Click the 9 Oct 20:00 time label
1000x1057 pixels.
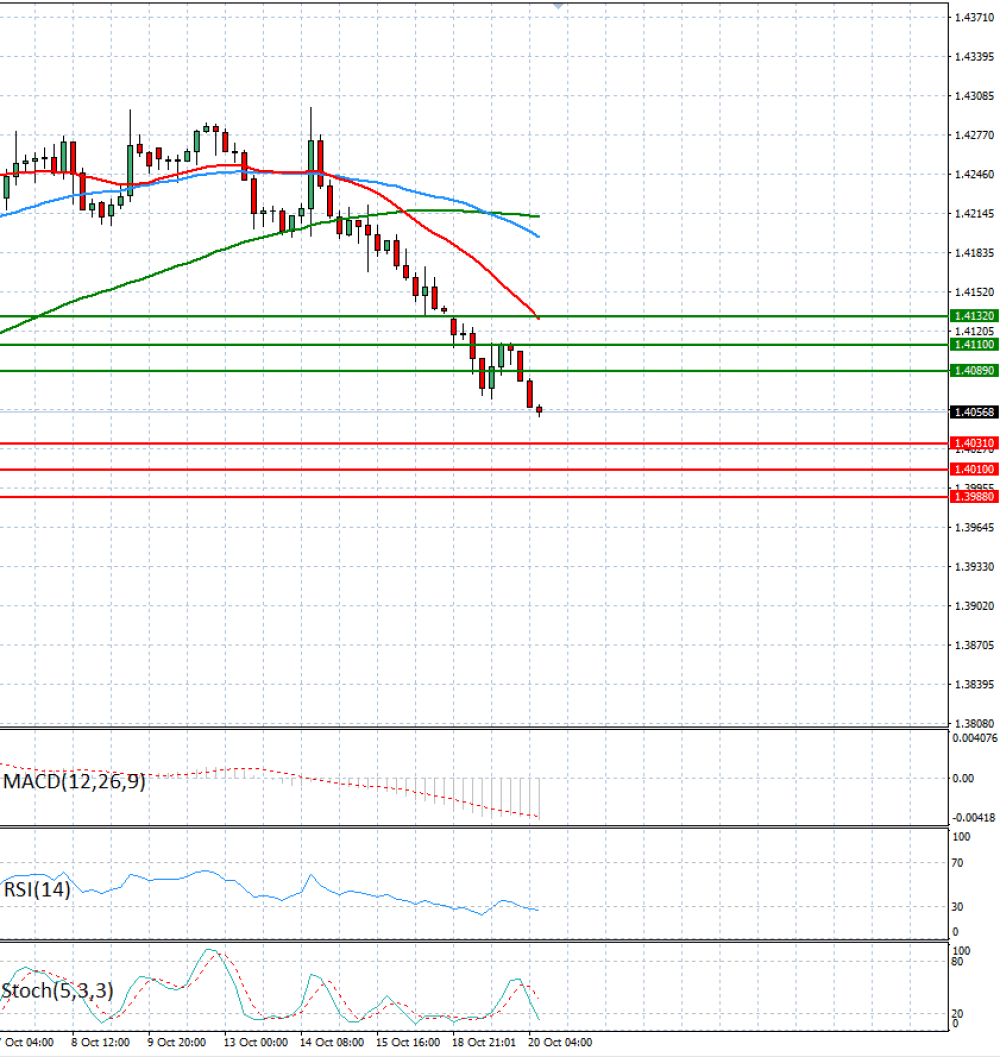(177, 1042)
